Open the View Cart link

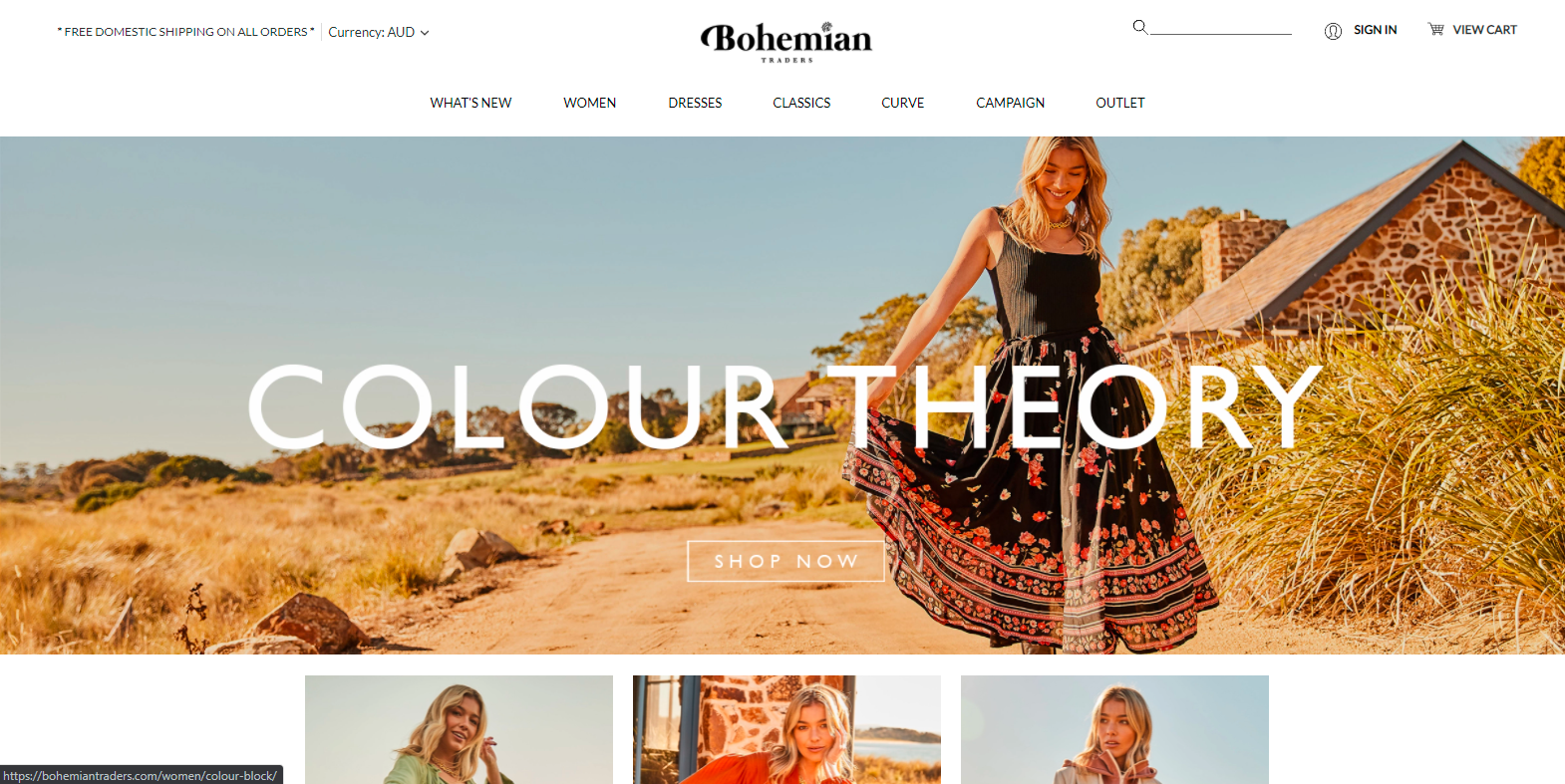pos(1485,30)
